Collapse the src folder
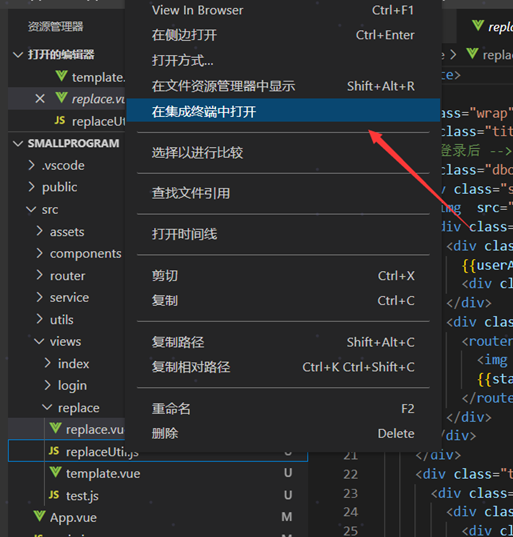 click(x=32, y=209)
